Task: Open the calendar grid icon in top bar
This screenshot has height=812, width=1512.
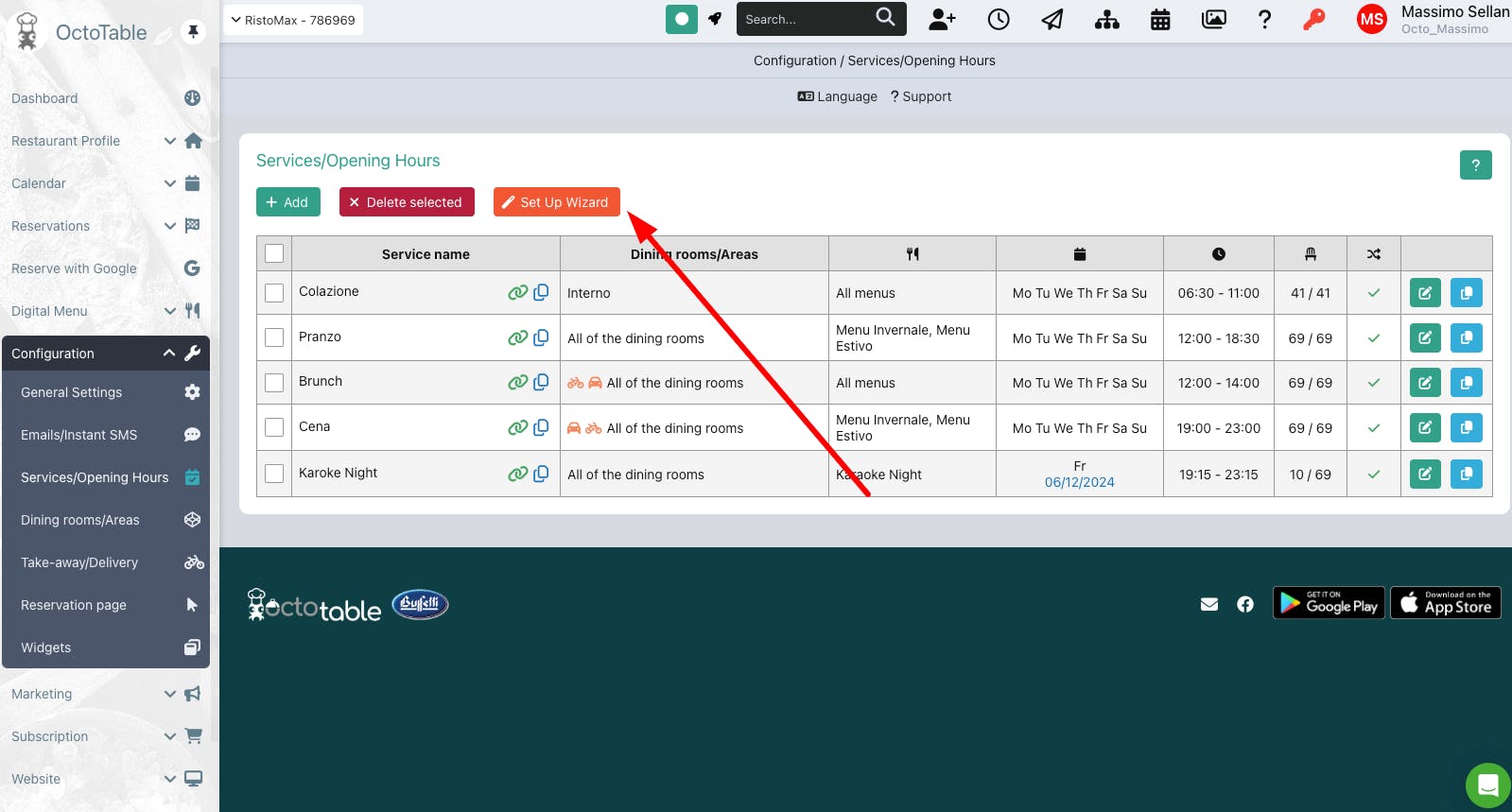Action: point(1160,19)
